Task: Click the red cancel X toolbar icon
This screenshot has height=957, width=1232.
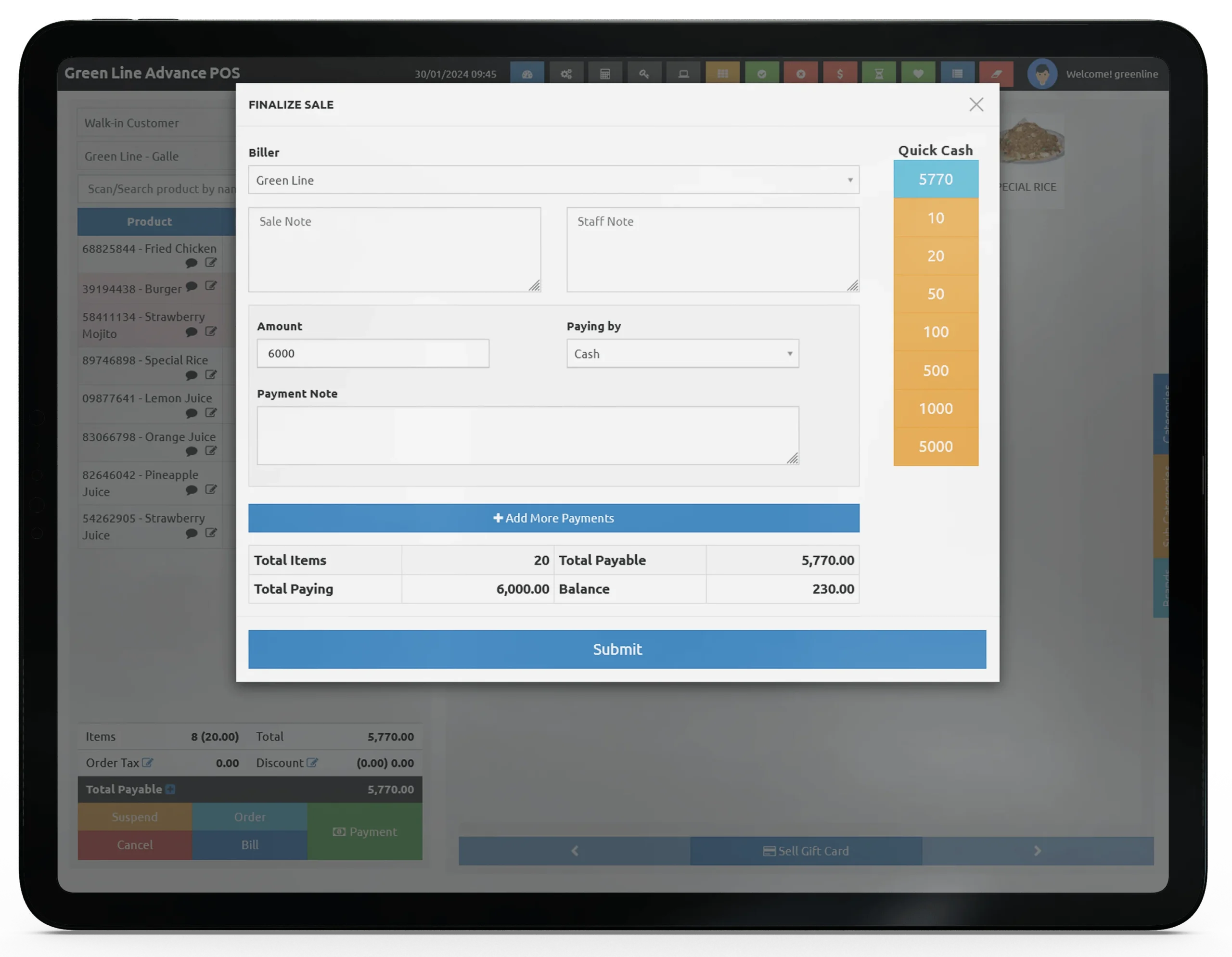Action: click(x=801, y=73)
